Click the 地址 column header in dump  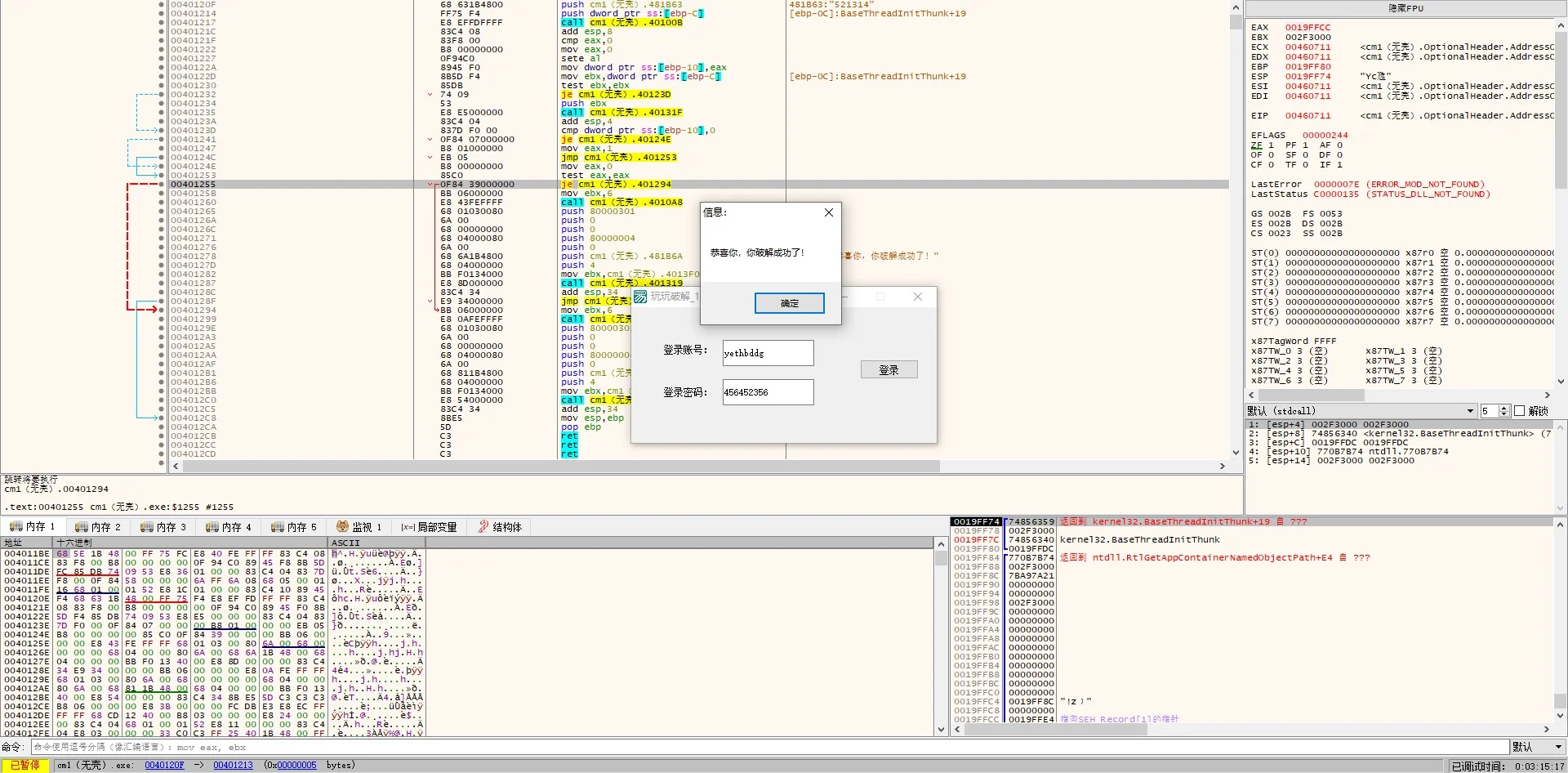[27, 543]
